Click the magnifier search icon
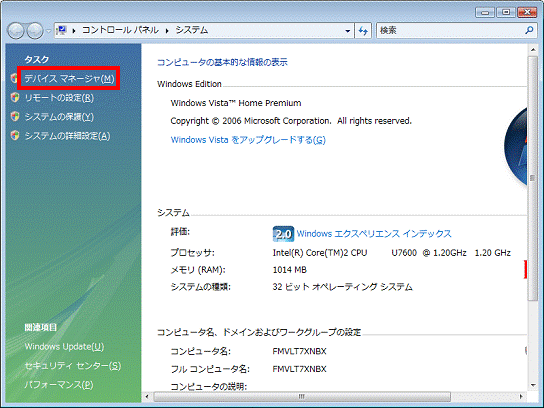544x408 pixels. [x=529, y=31]
